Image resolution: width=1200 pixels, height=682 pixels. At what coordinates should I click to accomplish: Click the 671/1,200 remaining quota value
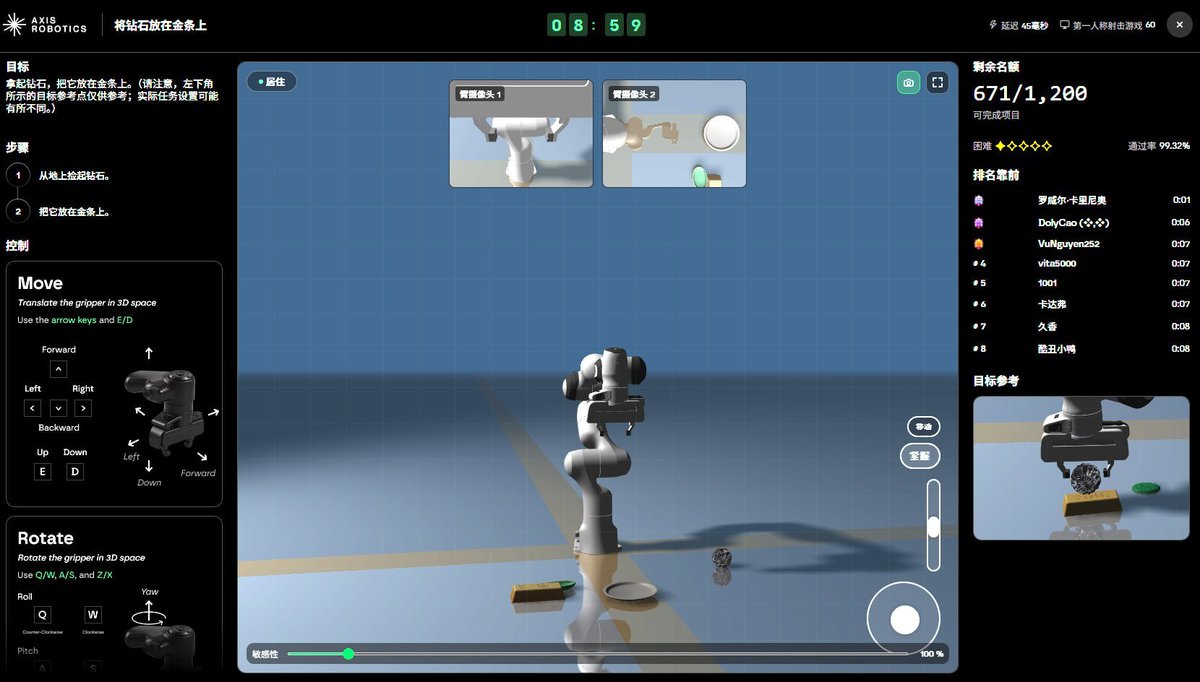click(1030, 94)
